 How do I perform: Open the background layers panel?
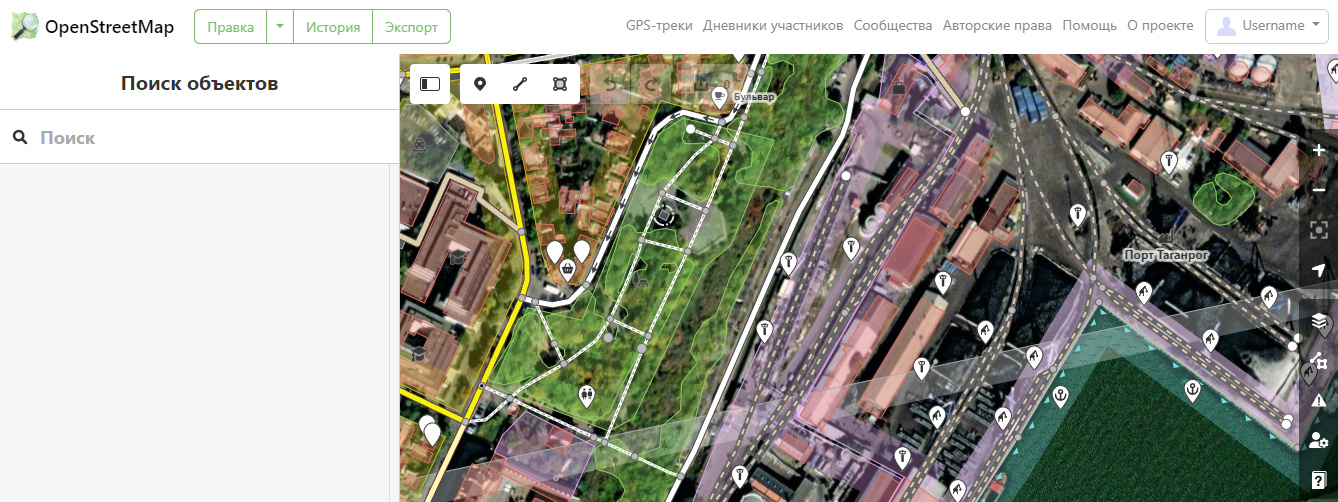pos(1318,321)
